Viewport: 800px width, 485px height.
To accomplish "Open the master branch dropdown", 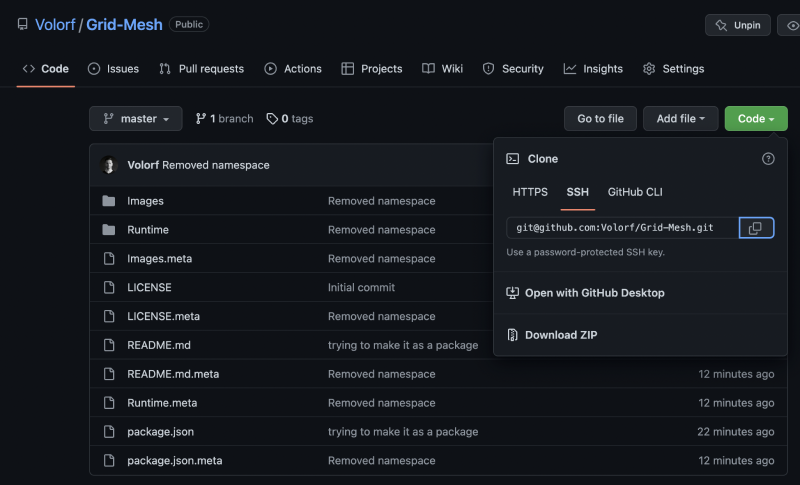I will coord(136,119).
